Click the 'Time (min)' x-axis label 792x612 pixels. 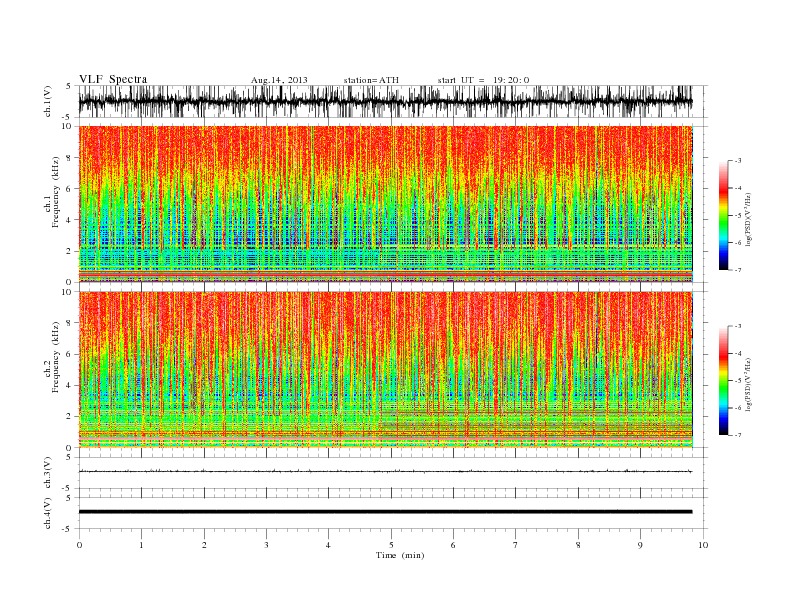click(400, 555)
